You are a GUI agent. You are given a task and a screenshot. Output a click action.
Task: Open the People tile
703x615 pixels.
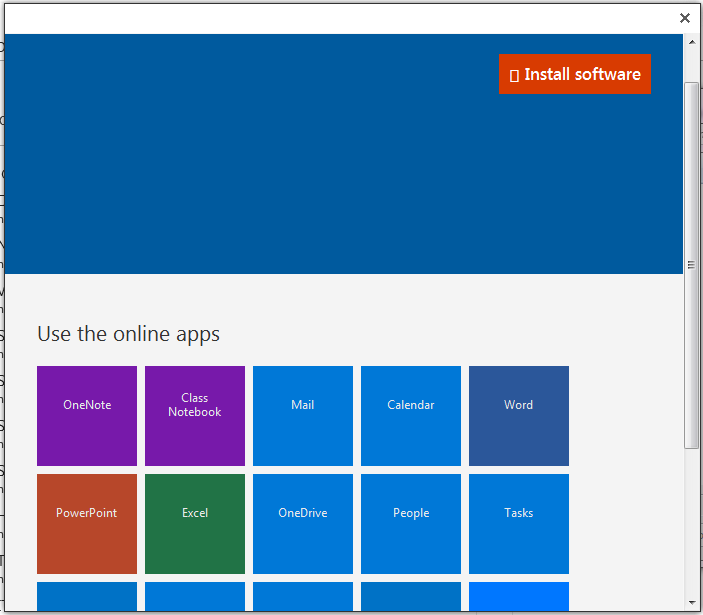point(411,524)
